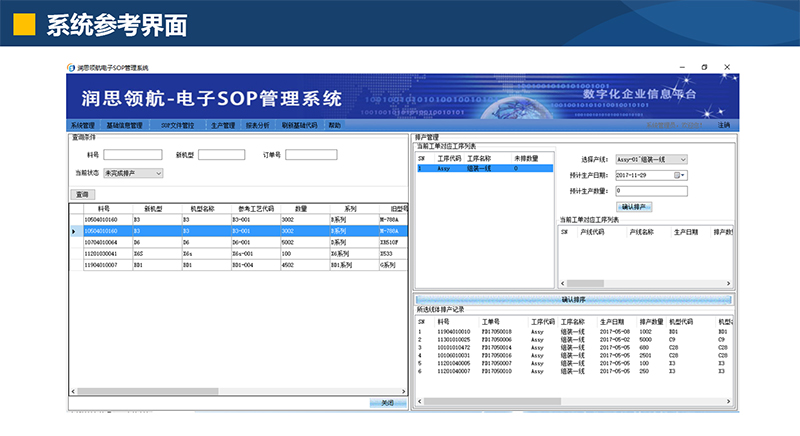
Task: Open the calendar picker for 预计生产日期
Action: pos(680,174)
